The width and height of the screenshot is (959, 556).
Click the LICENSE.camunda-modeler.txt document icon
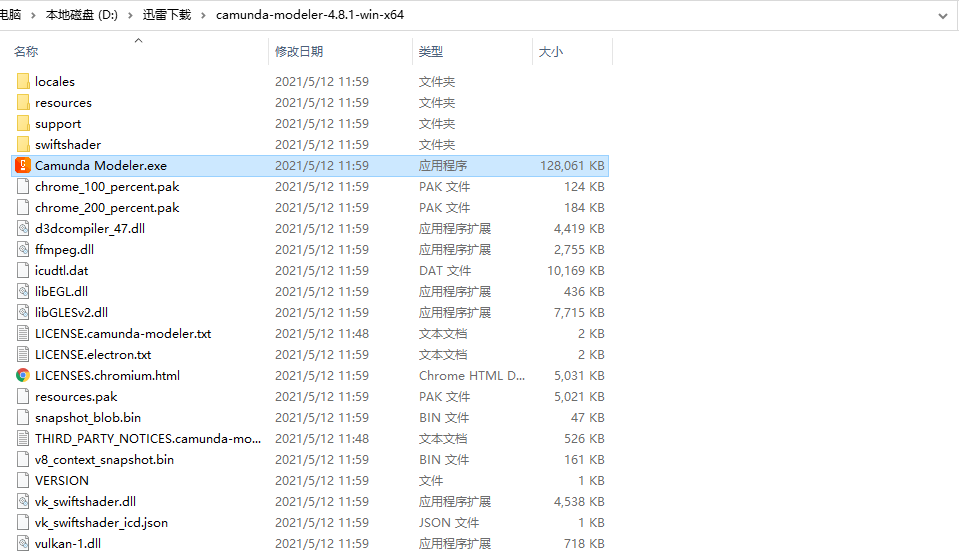[x=23, y=333]
